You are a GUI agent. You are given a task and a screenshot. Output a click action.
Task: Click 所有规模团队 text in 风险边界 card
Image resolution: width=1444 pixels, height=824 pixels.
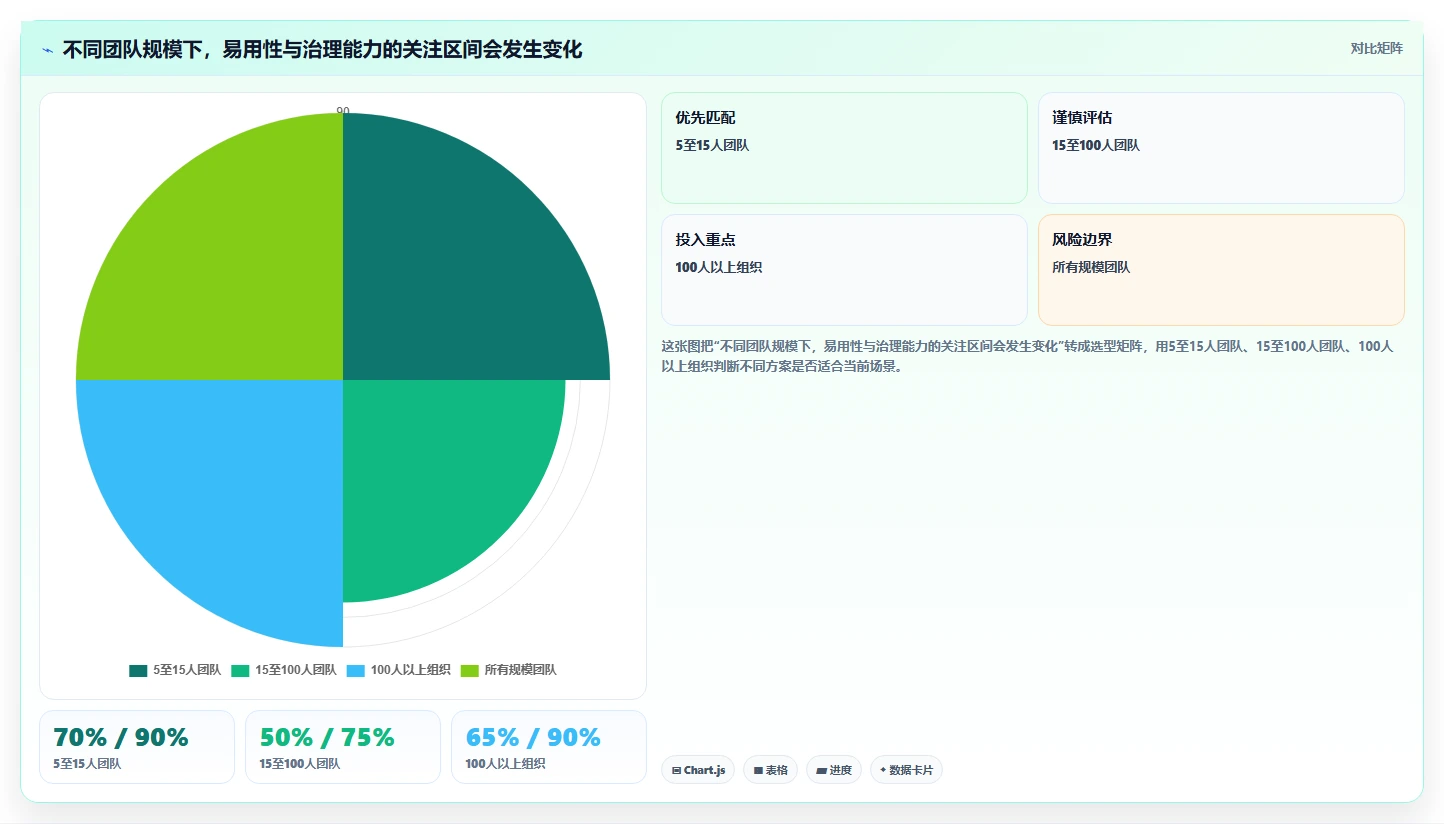1091,267
